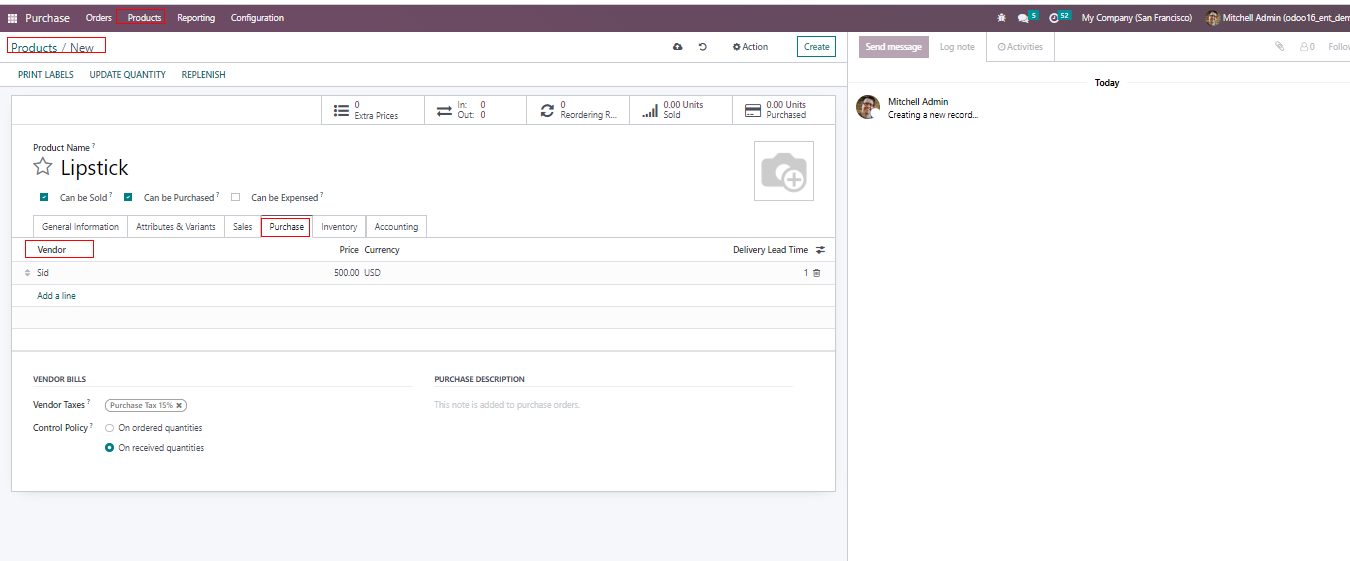
Task: Click the 500.00 price cell
Action: click(346, 273)
